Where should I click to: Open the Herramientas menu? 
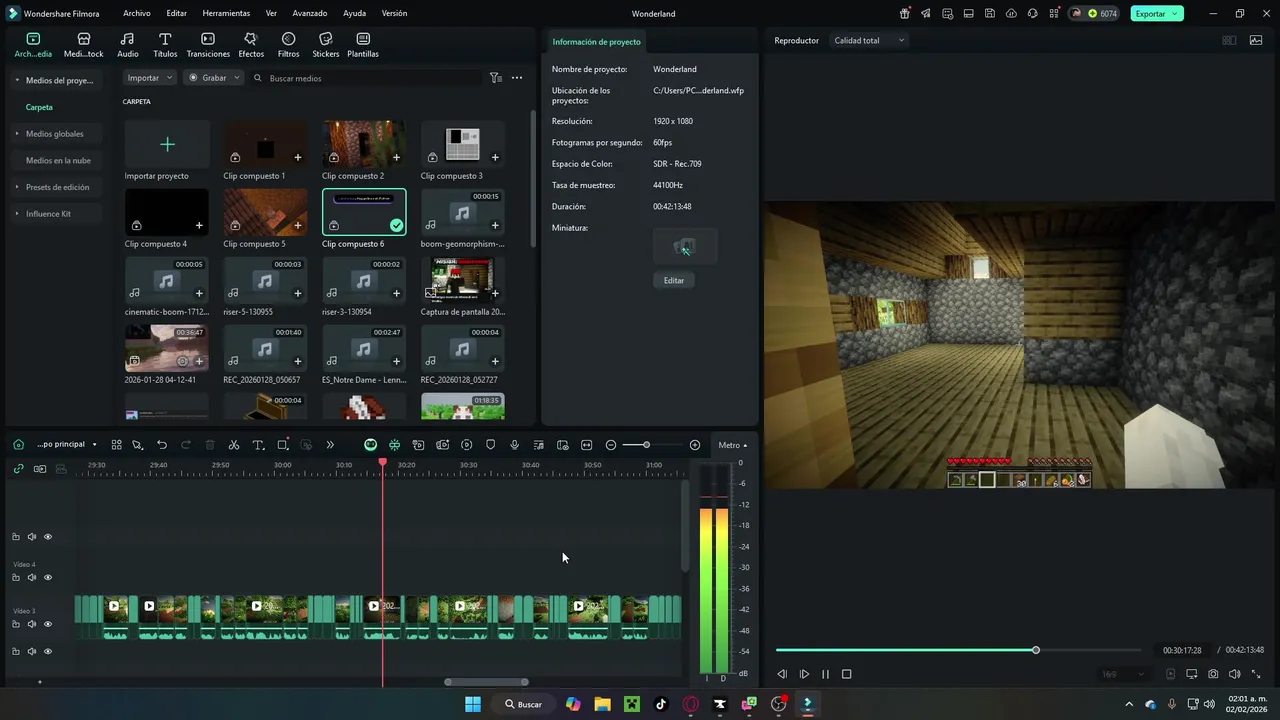pos(226,14)
